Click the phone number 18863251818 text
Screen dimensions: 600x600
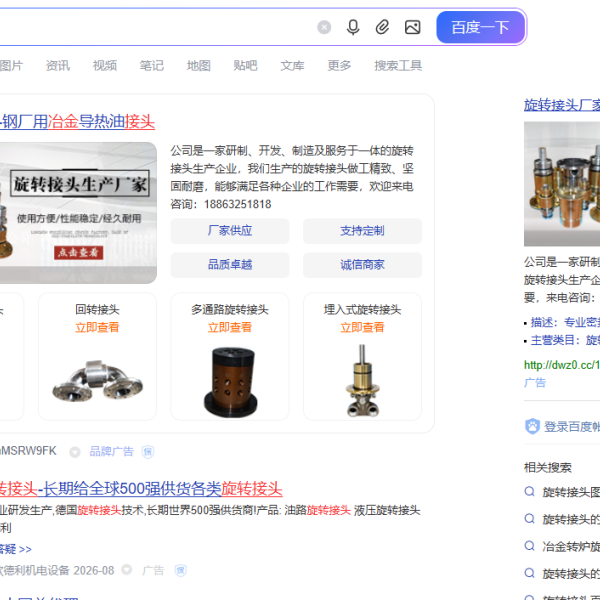pyautogui.click(x=238, y=204)
